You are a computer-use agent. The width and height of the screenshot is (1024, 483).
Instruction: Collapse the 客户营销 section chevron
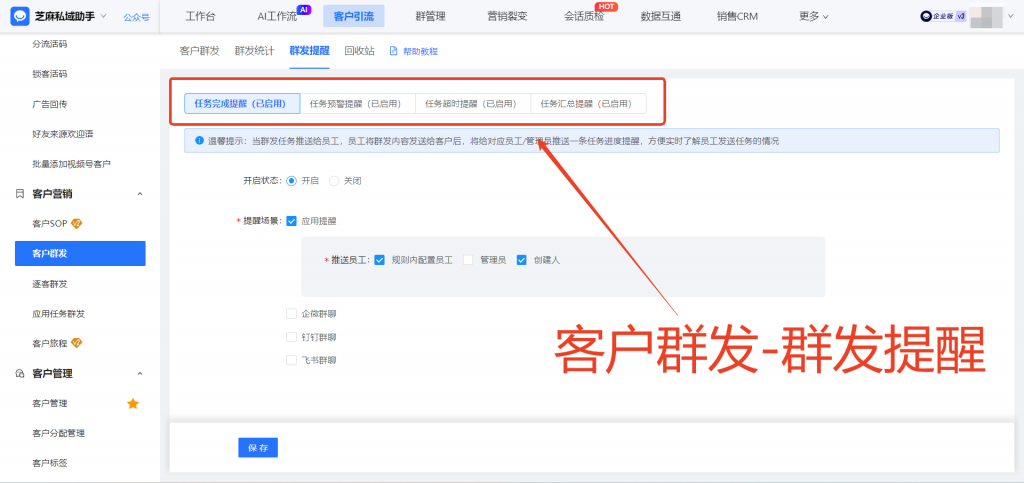139,194
